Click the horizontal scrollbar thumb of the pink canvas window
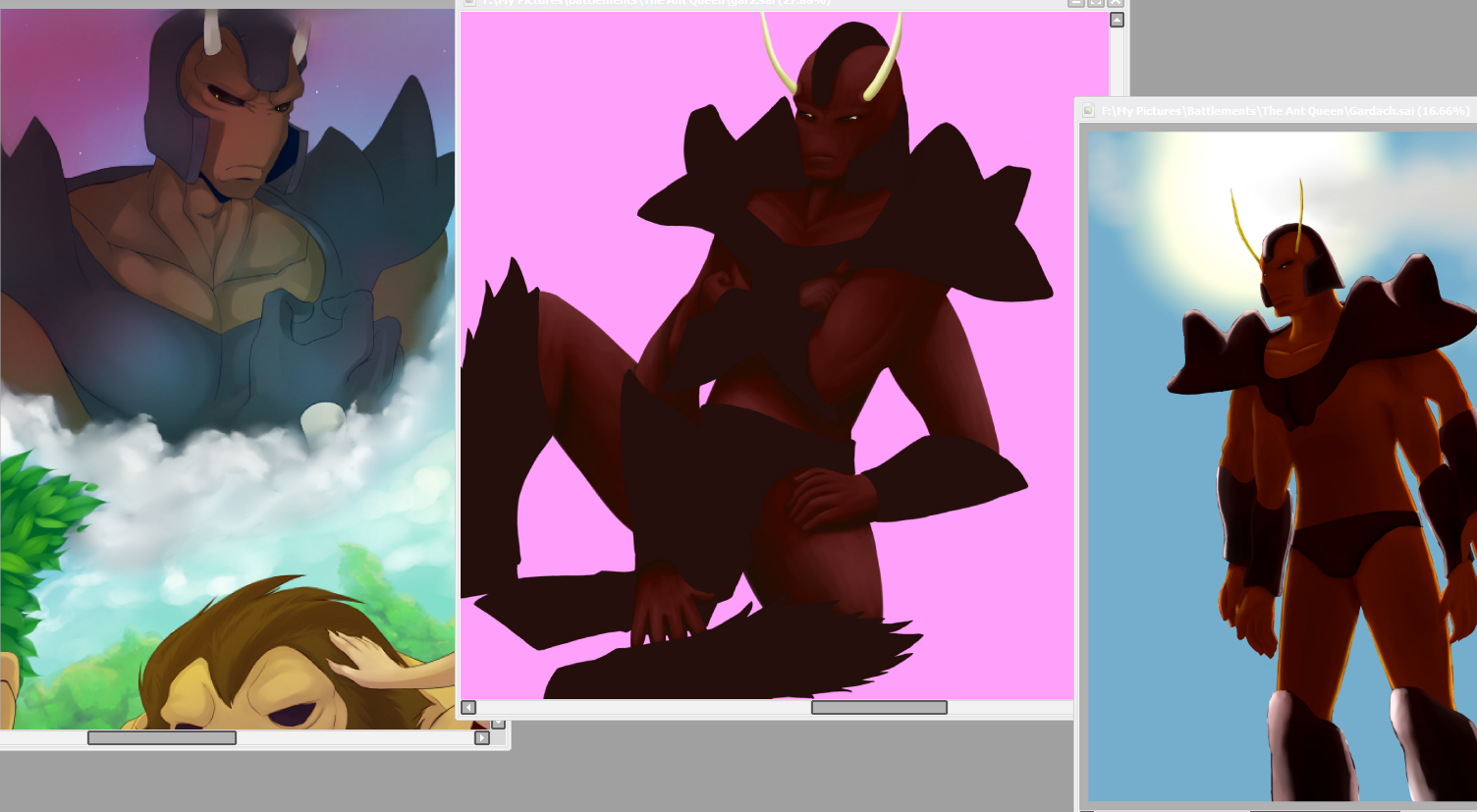This screenshot has width=1477, height=812. coord(879,707)
